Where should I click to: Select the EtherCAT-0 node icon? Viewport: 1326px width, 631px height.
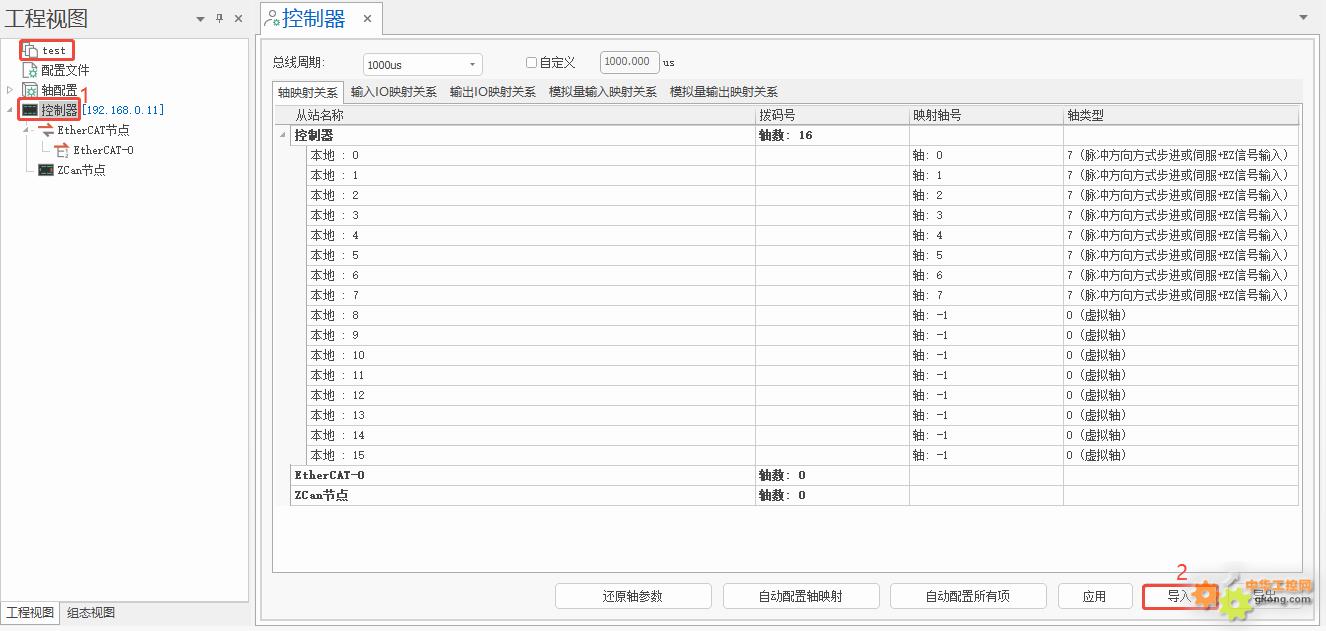click(62, 150)
